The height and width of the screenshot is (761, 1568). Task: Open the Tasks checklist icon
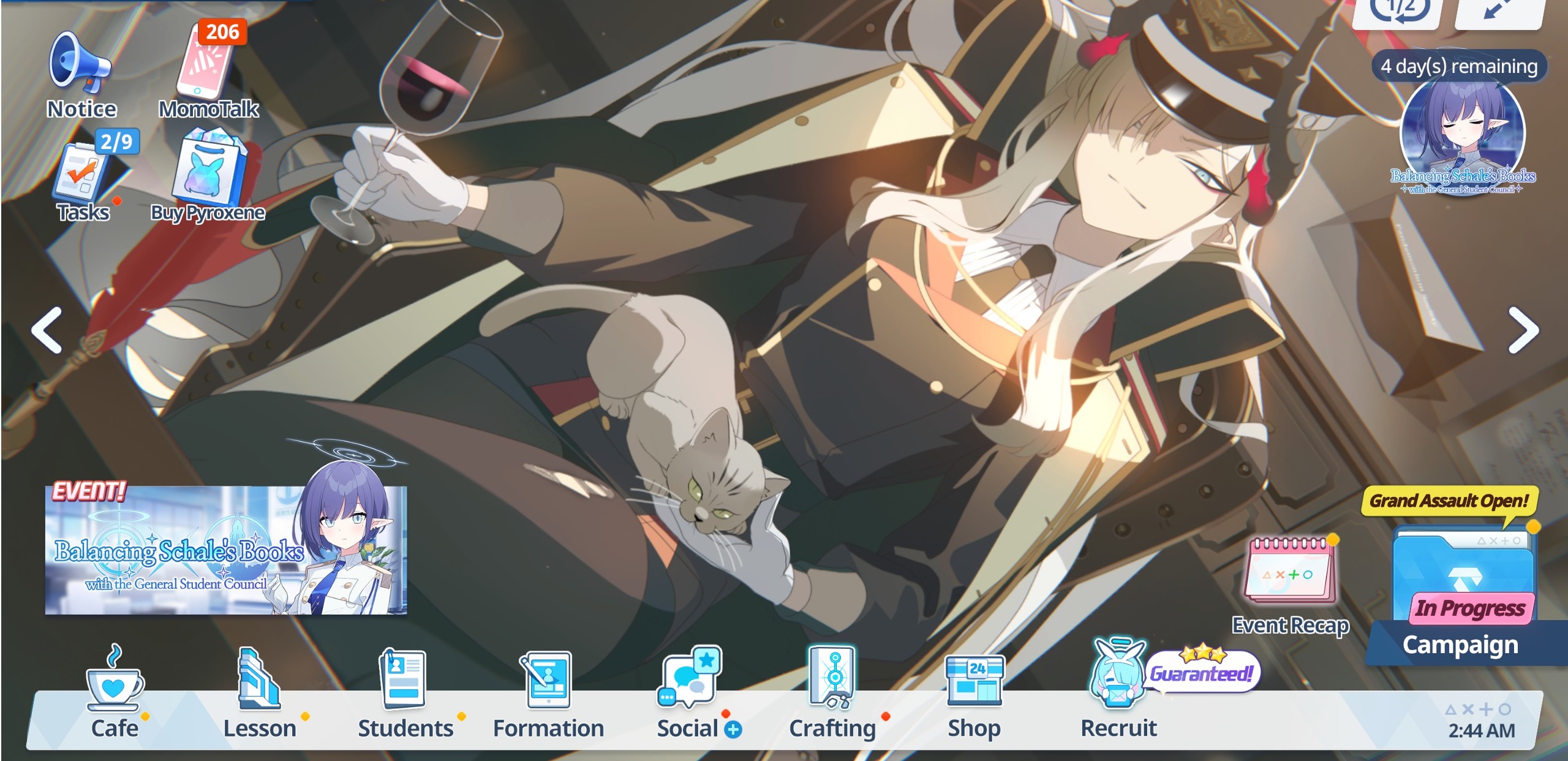(81, 175)
